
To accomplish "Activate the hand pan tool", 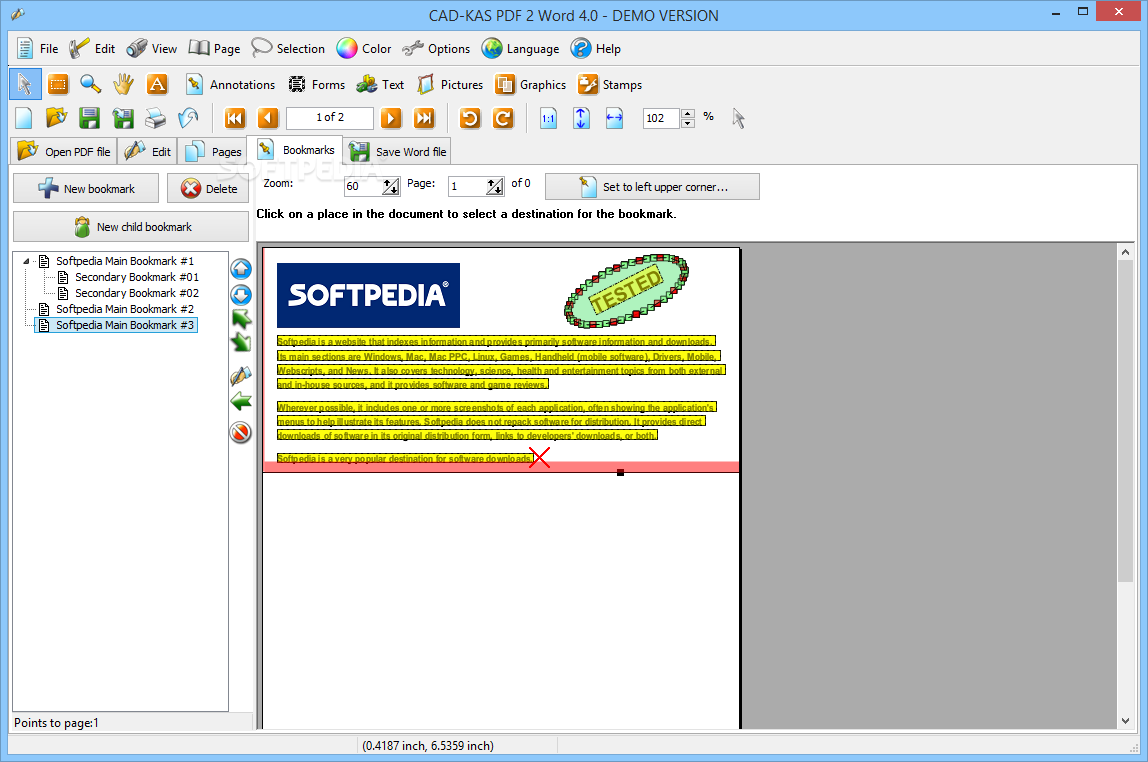I will 124,85.
